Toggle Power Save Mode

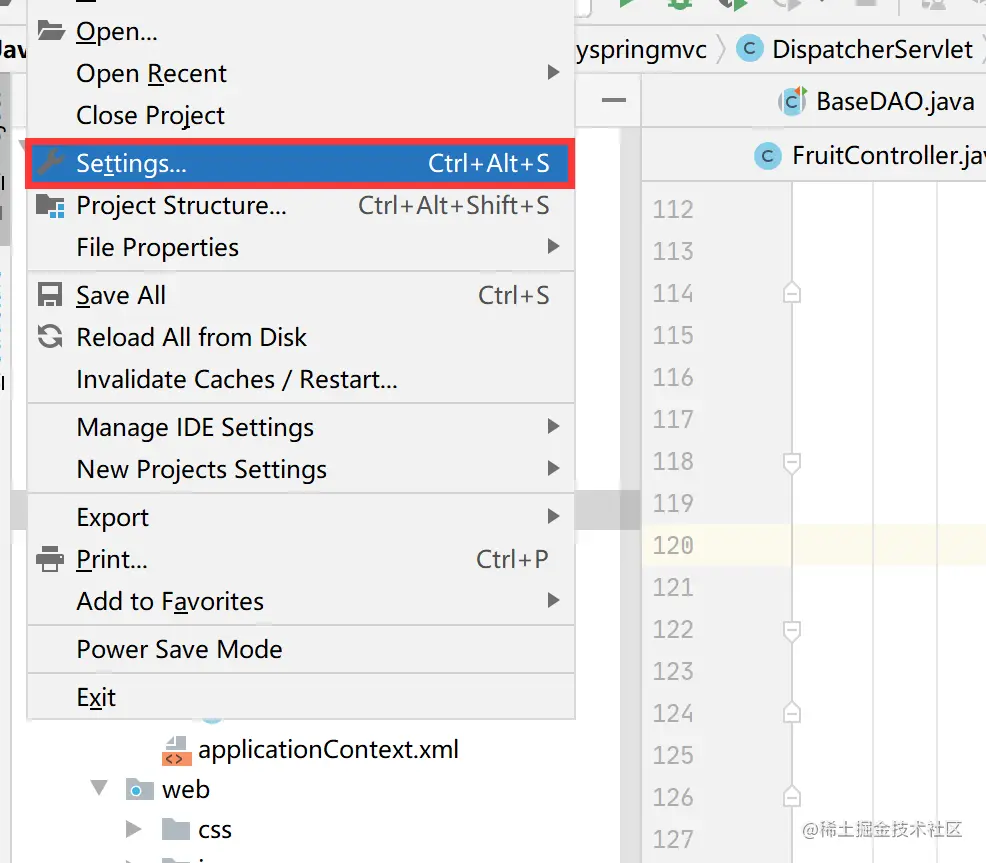point(179,649)
